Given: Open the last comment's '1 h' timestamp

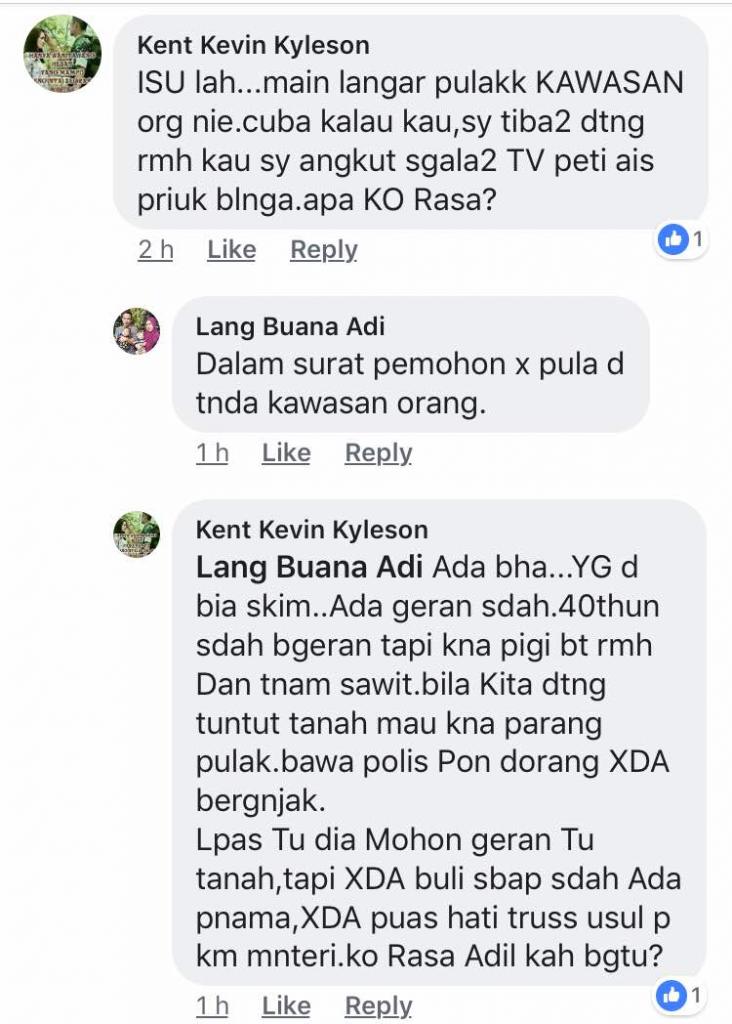Looking at the screenshot, I should point(212,1006).
